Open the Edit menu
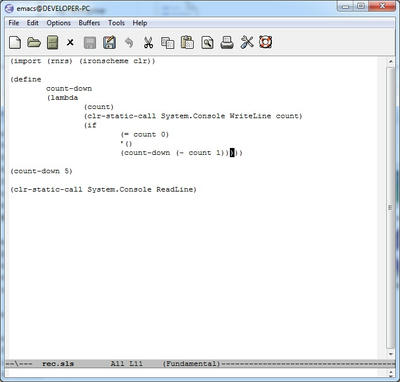The height and width of the screenshot is (382, 400). coord(33,23)
